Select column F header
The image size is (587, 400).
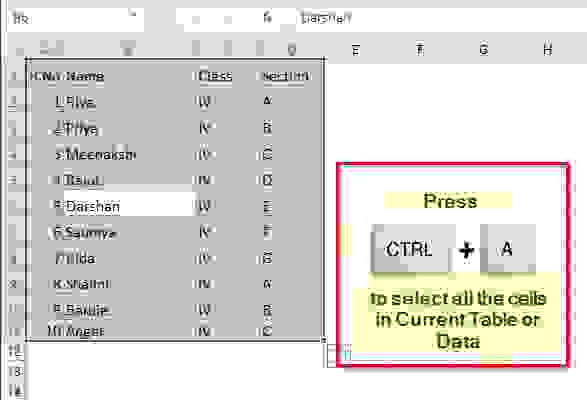(420, 49)
